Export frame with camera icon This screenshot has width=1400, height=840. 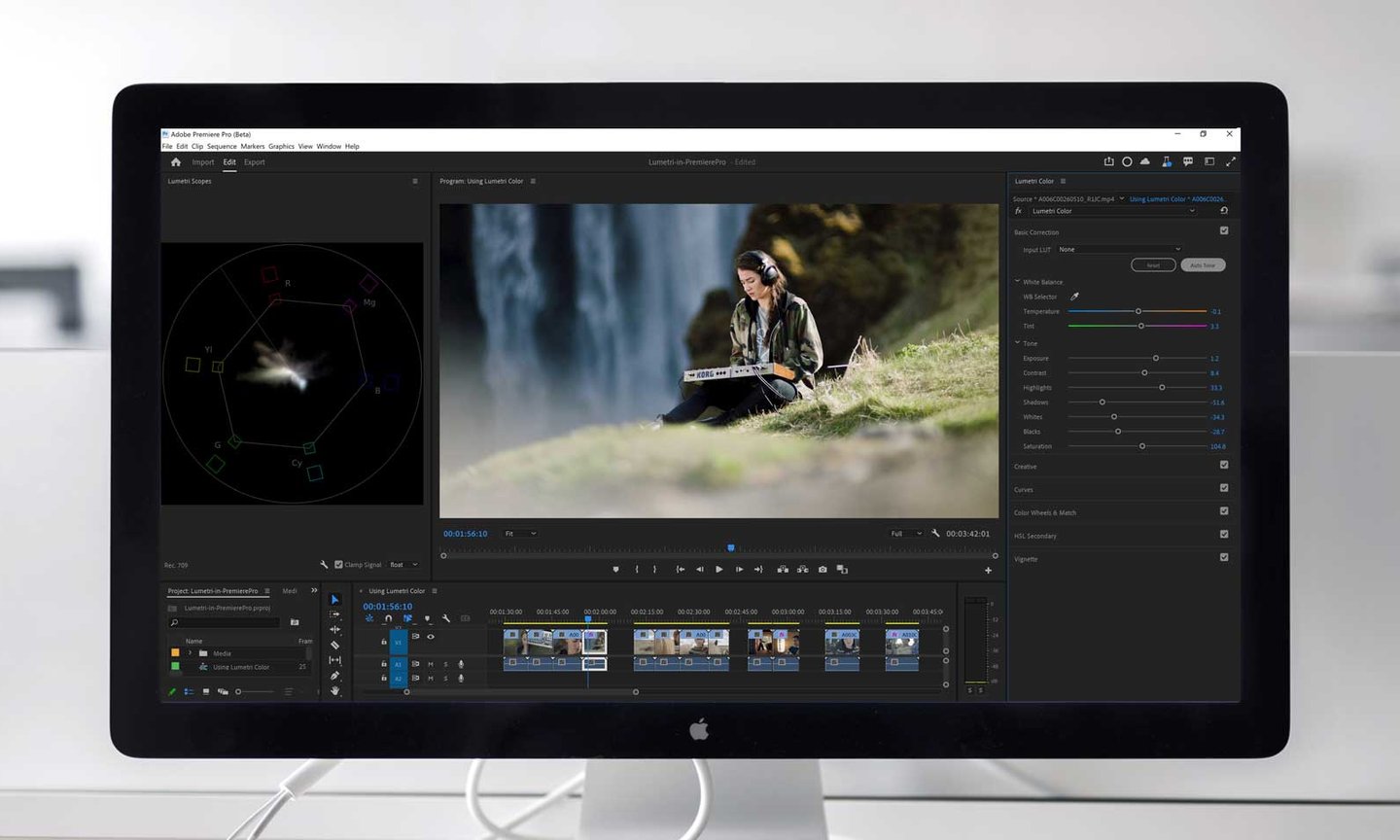pyautogui.click(x=822, y=570)
